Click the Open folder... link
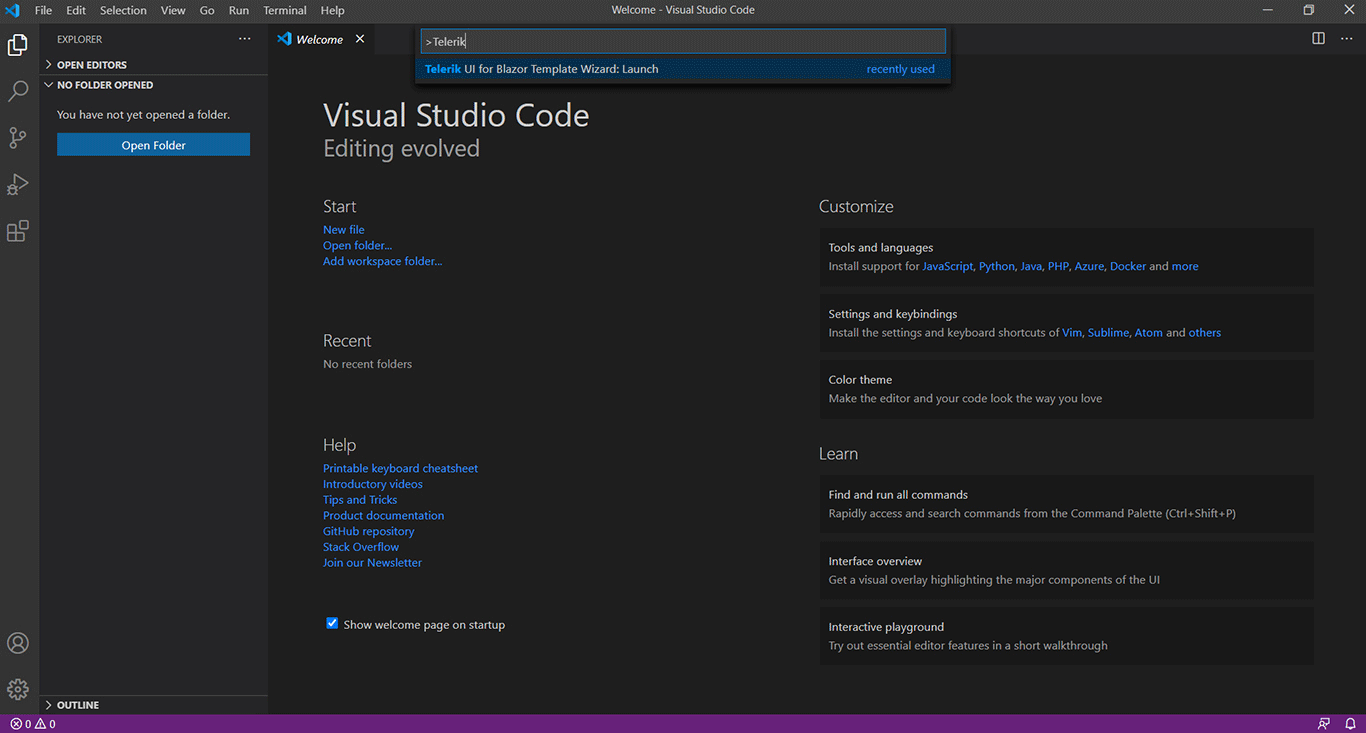Viewport: 1366px width, 733px height. pos(357,245)
